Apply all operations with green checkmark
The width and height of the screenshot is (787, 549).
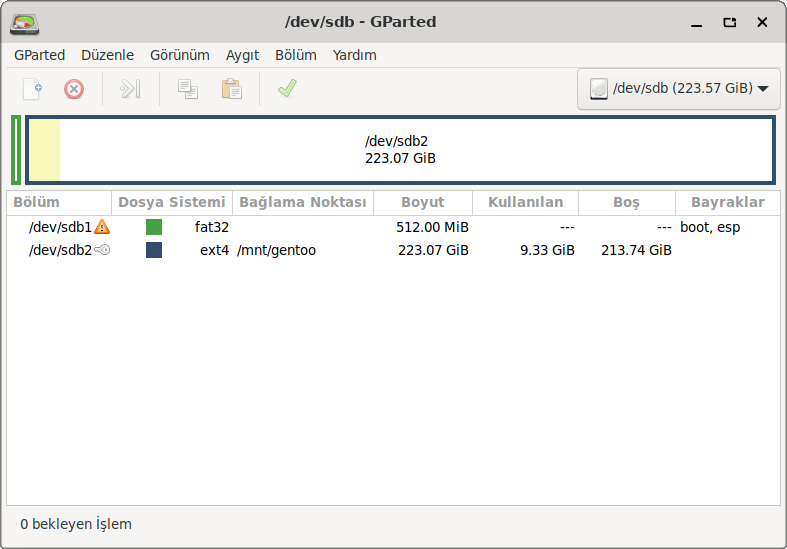coord(288,88)
